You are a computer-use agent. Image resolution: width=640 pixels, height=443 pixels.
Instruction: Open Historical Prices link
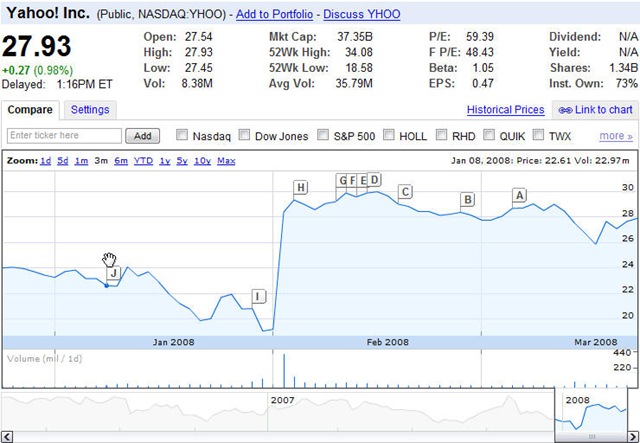[505, 110]
